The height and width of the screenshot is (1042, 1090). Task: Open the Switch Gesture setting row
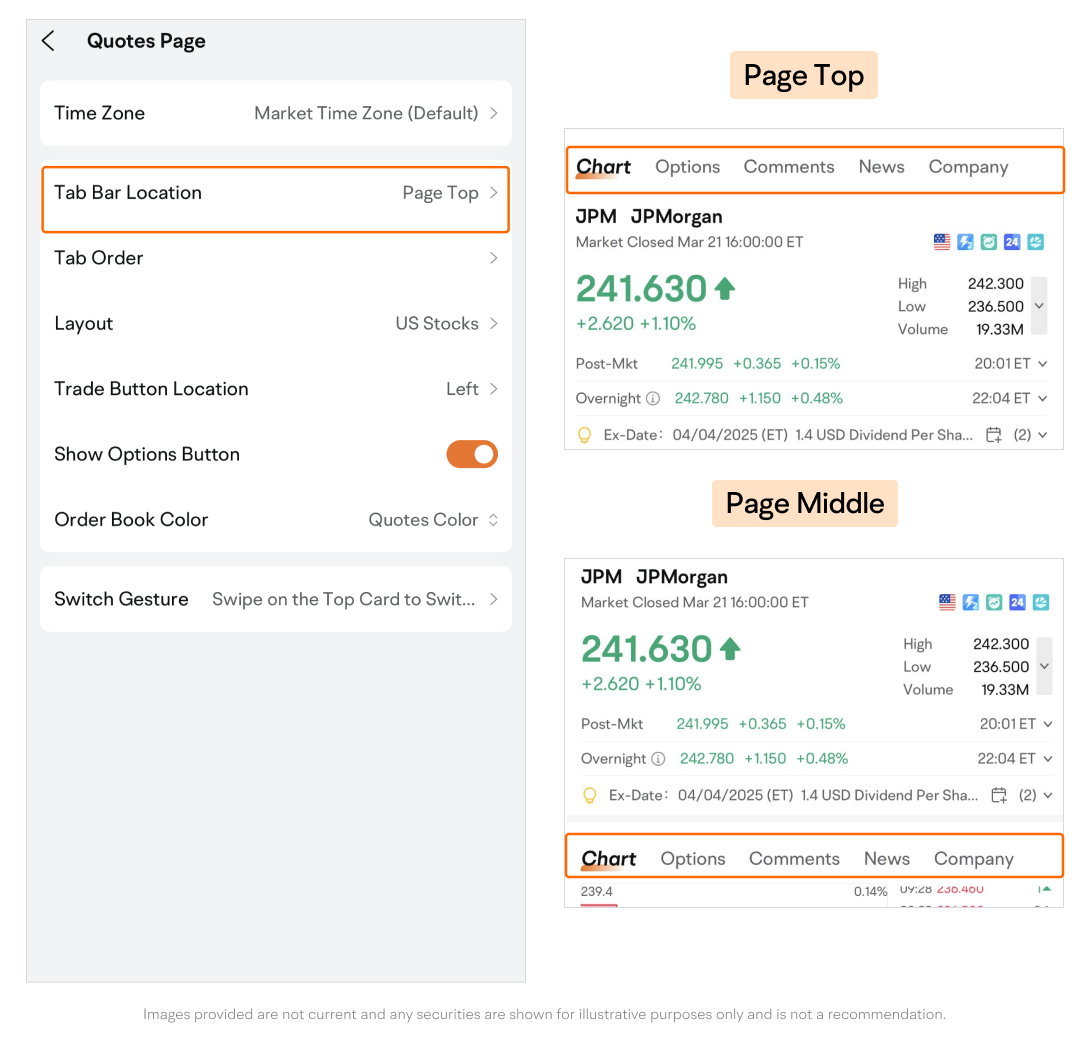(x=275, y=599)
